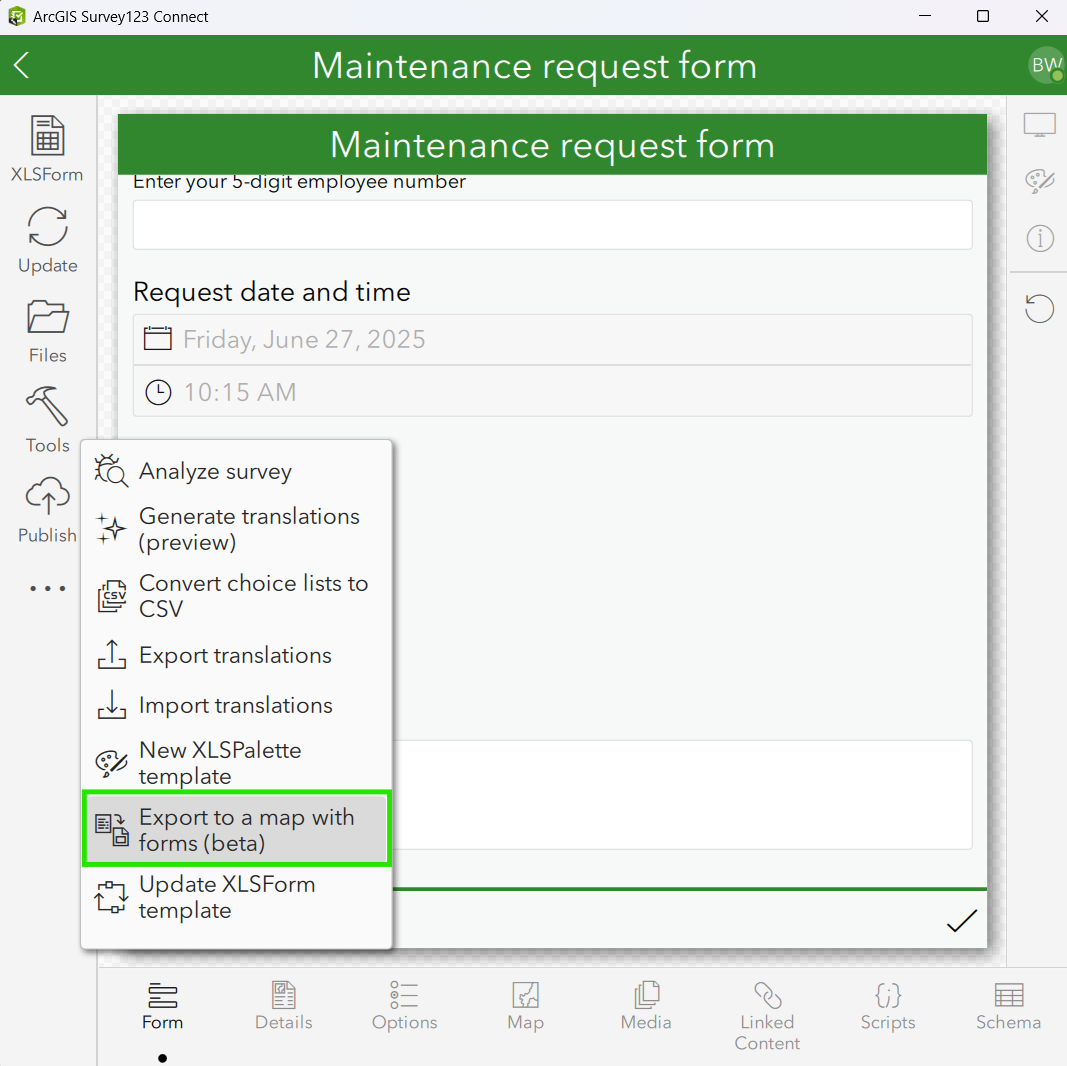
Task: Open the Schema tab
Action: click(1008, 1006)
